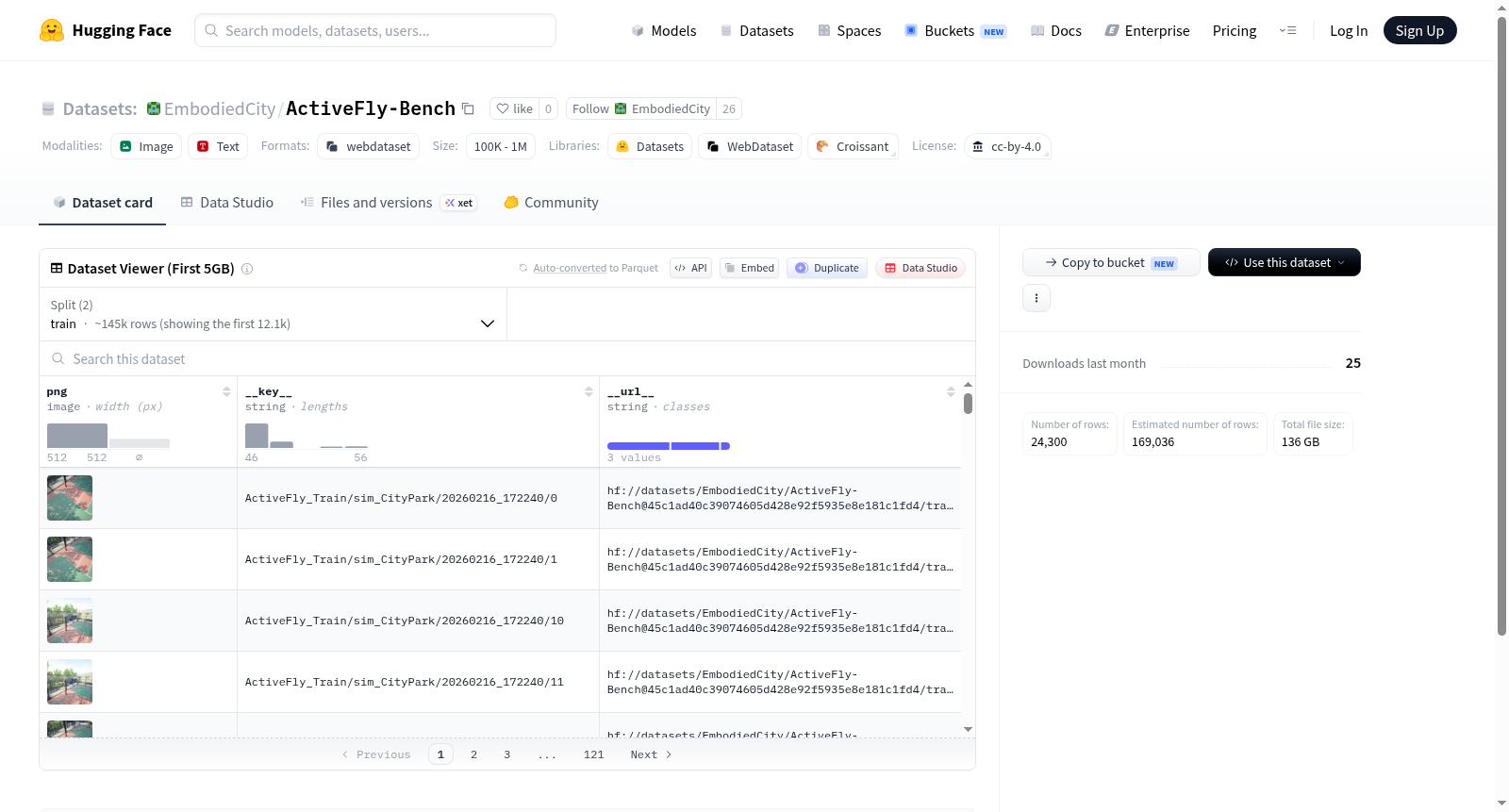The height and width of the screenshot is (812, 1509).
Task: Sort the png column
Action: [x=226, y=391]
